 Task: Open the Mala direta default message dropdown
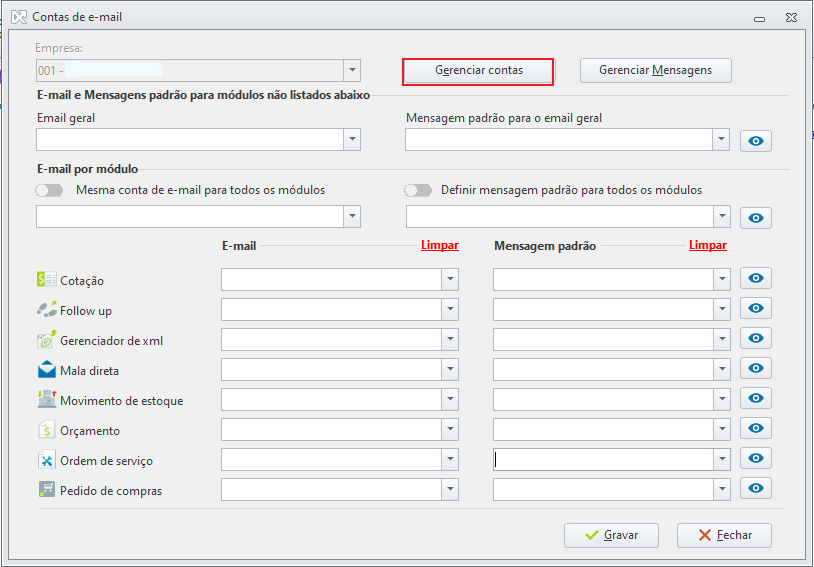click(x=721, y=370)
